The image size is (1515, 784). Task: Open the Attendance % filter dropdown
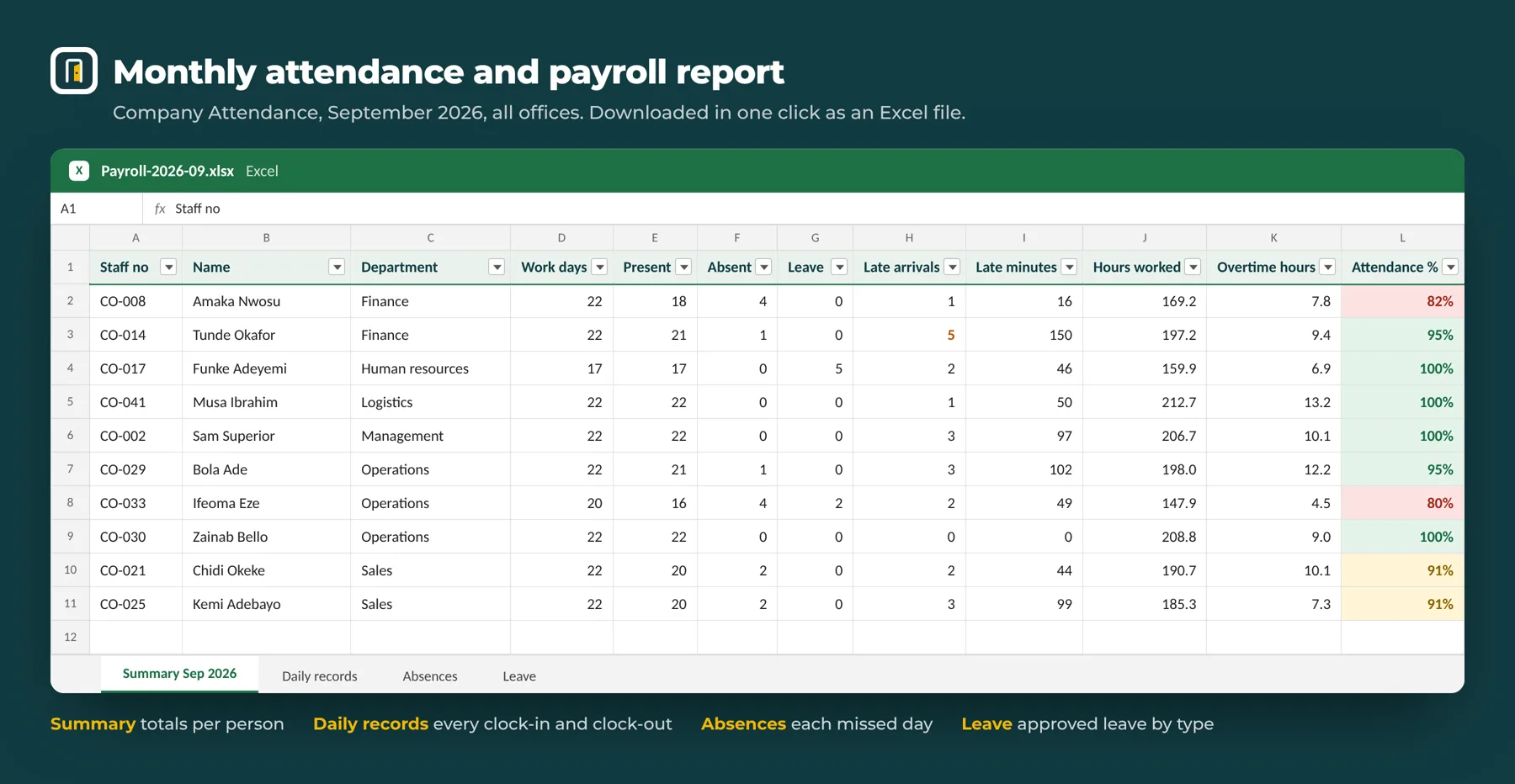1450,267
